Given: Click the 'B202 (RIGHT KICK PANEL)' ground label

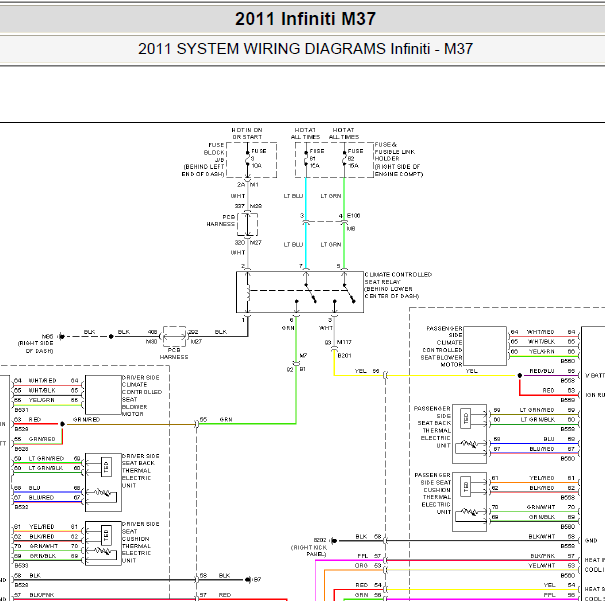Looking at the screenshot, I should pos(309,547).
